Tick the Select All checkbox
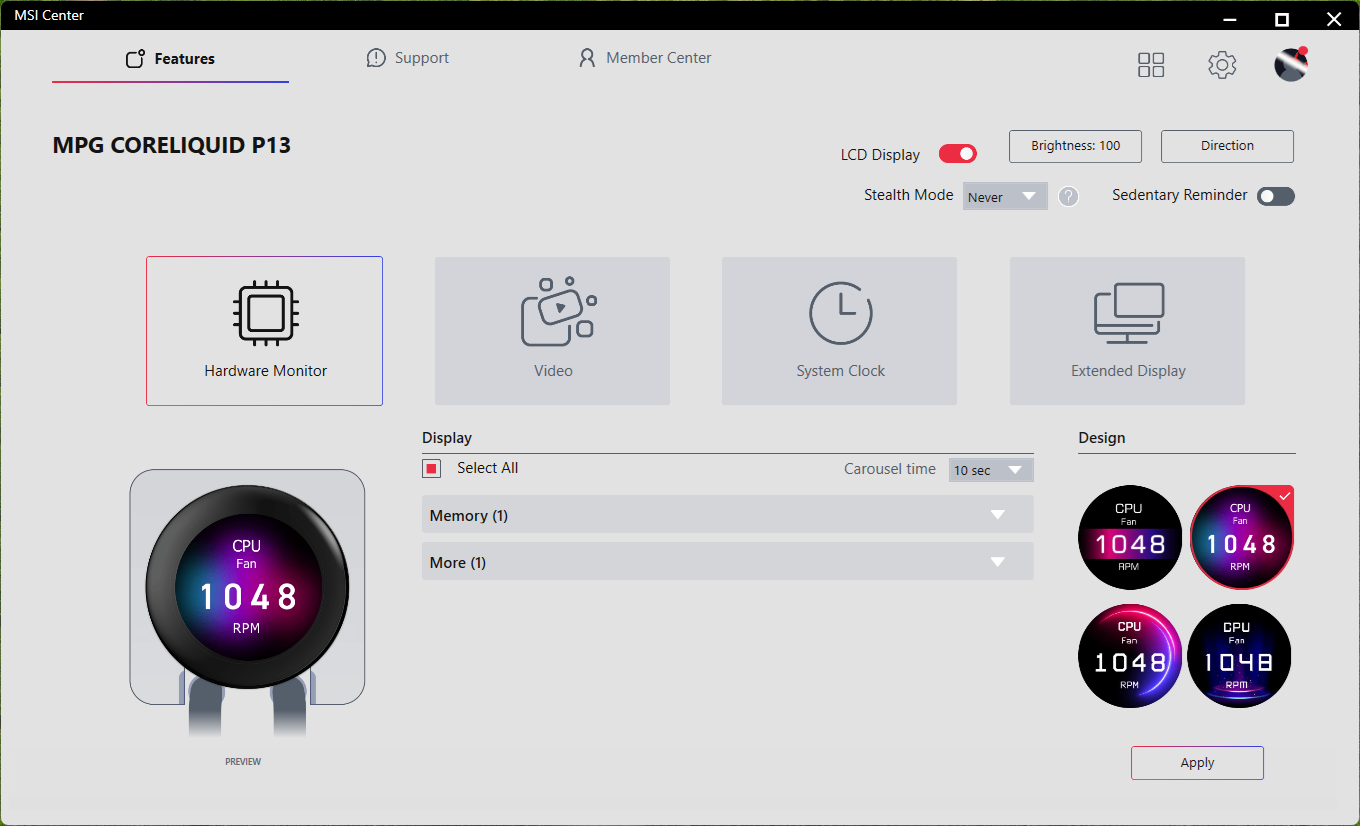Screen dimensions: 1360x826 coord(432,469)
